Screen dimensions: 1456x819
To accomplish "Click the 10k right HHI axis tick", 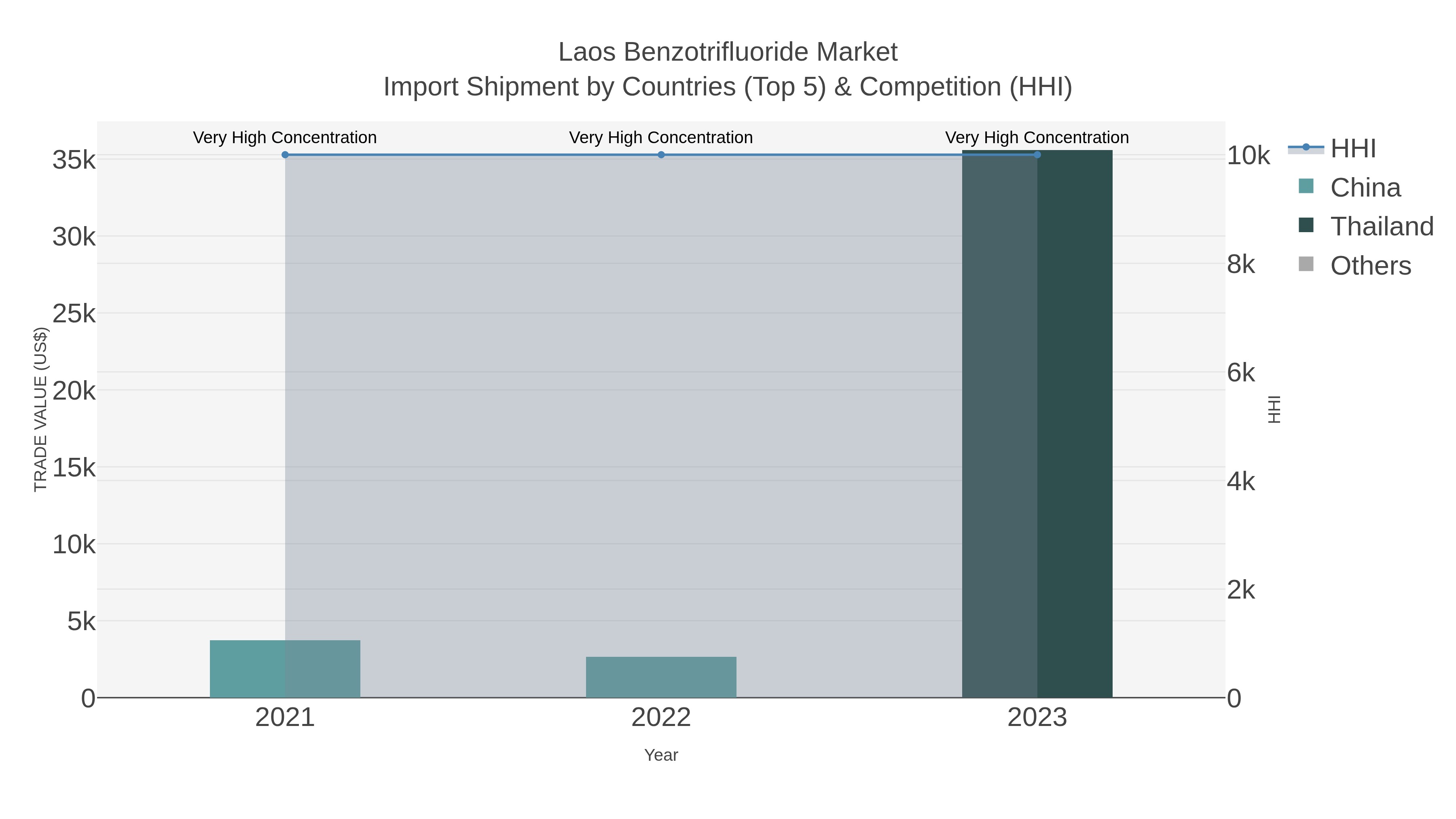I will coord(1249,155).
